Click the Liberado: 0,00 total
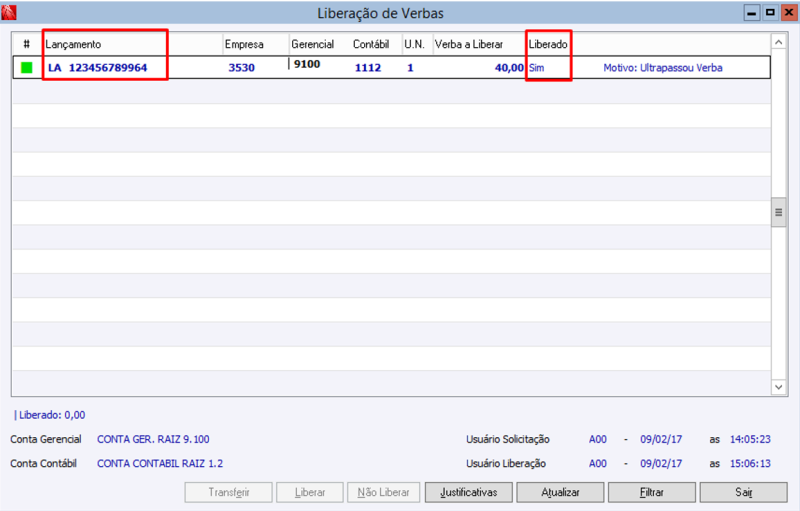Image resolution: width=800 pixels, height=511 pixels. tap(52, 415)
